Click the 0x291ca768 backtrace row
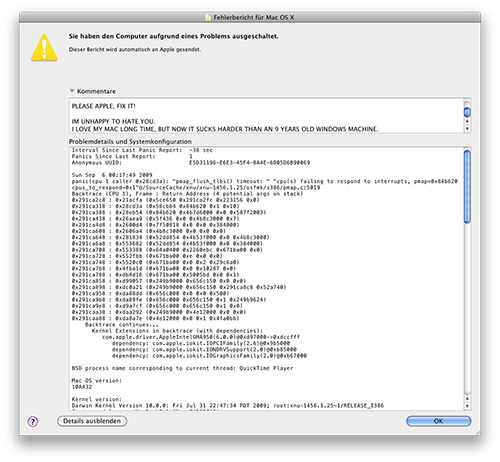500x462 pixels. (x=154, y=268)
